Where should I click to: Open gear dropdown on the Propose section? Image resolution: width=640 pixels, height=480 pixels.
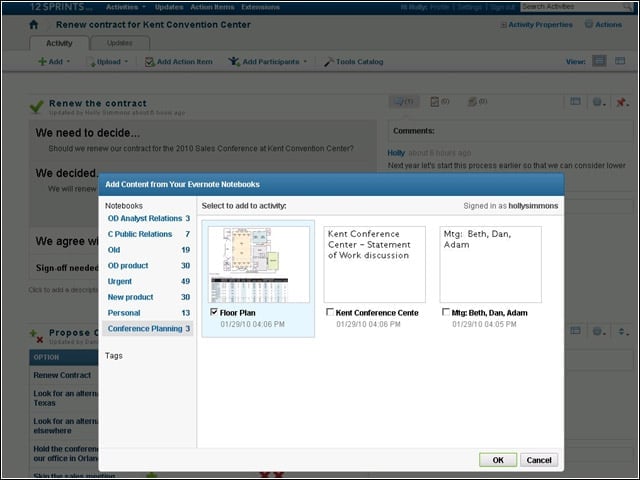point(598,331)
